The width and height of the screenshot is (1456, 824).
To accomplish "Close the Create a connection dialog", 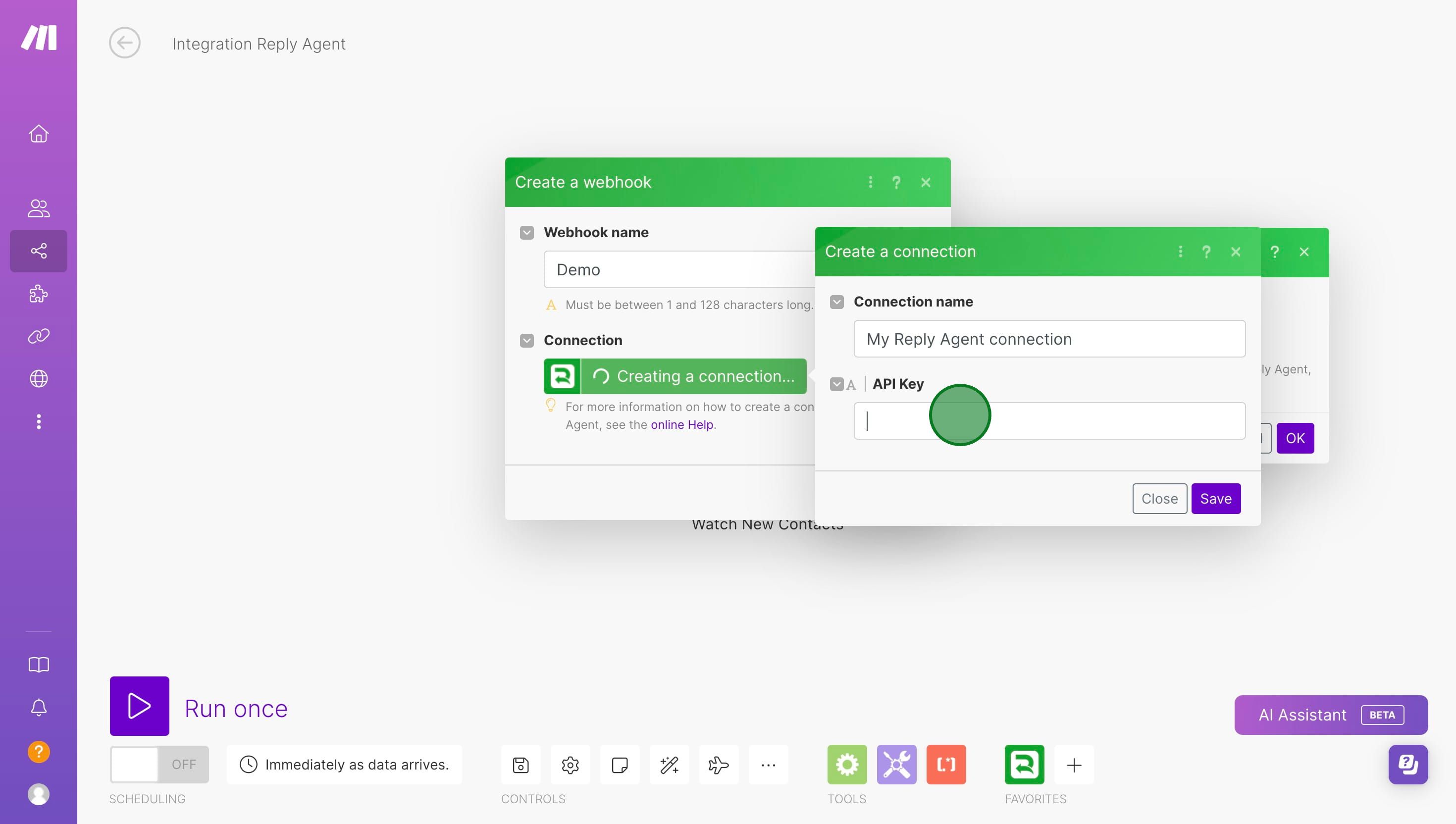I will [x=1236, y=252].
